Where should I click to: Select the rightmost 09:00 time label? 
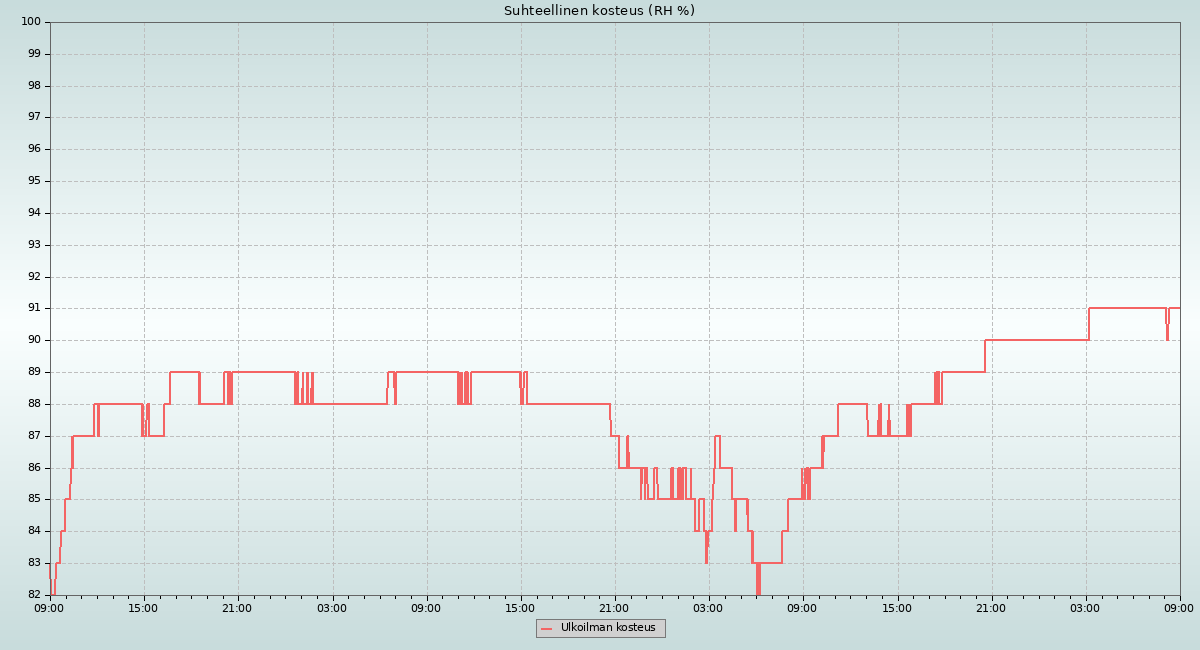click(1179, 608)
